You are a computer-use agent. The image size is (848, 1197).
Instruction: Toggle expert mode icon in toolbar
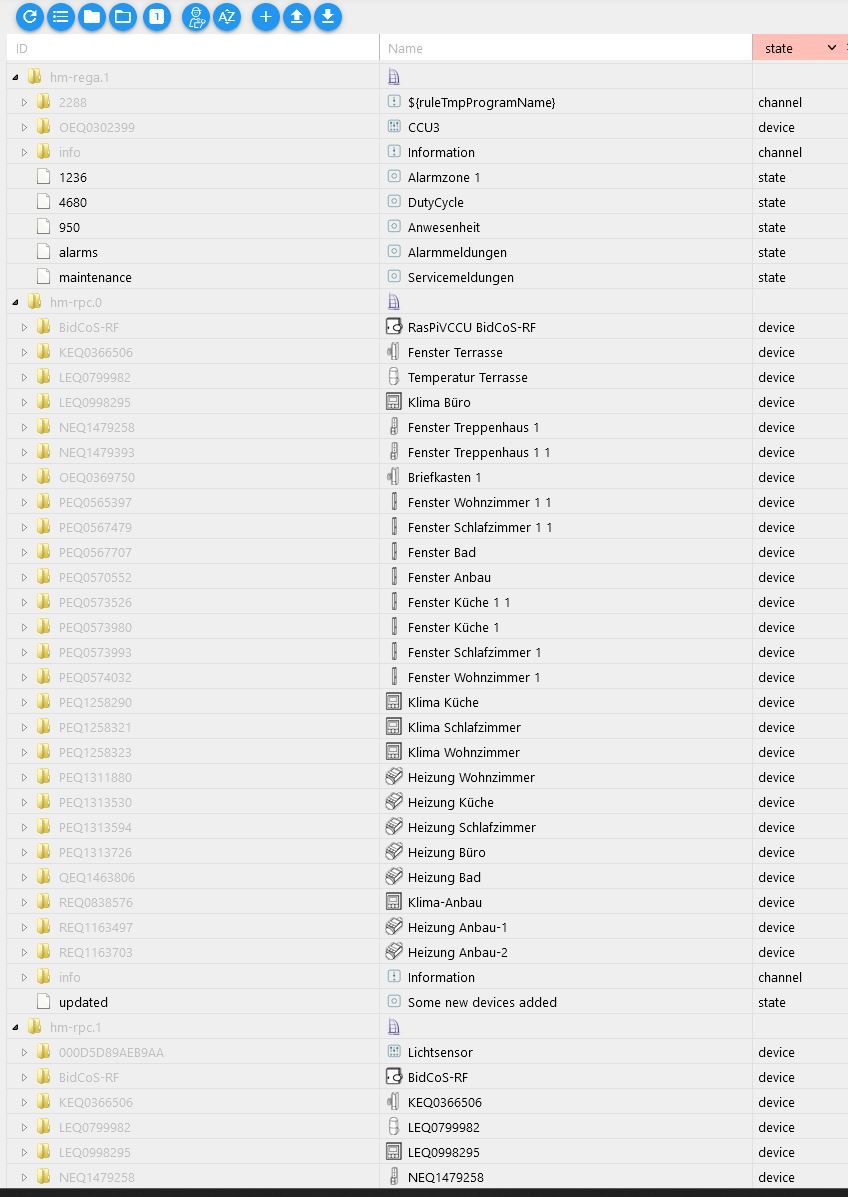[196, 16]
